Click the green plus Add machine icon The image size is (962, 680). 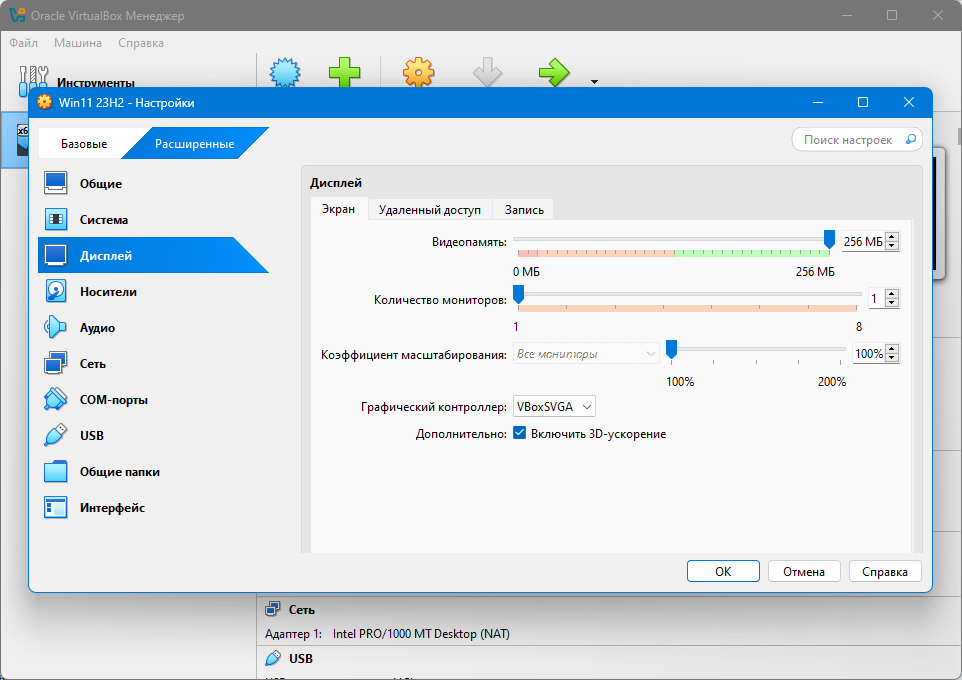(344, 72)
